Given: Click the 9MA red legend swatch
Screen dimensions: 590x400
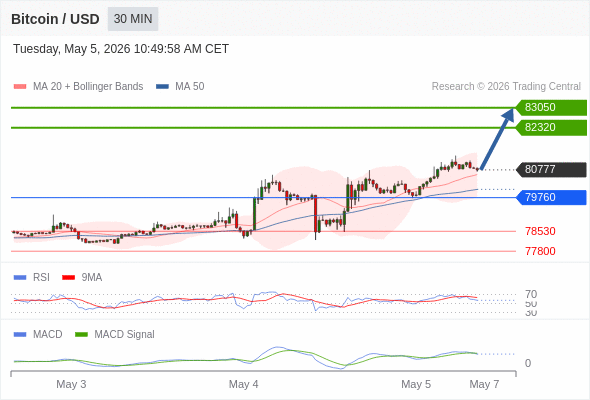Looking at the screenshot, I should pos(68,278).
